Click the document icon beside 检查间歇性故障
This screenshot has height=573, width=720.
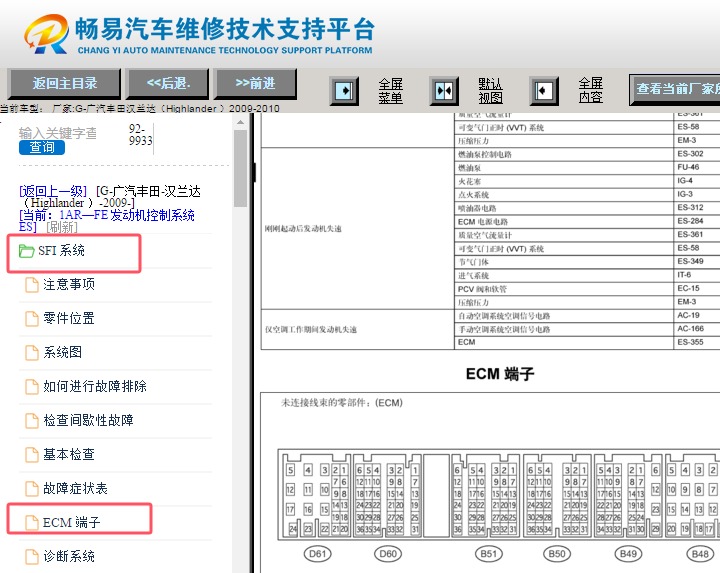pyautogui.click(x=32, y=421)
